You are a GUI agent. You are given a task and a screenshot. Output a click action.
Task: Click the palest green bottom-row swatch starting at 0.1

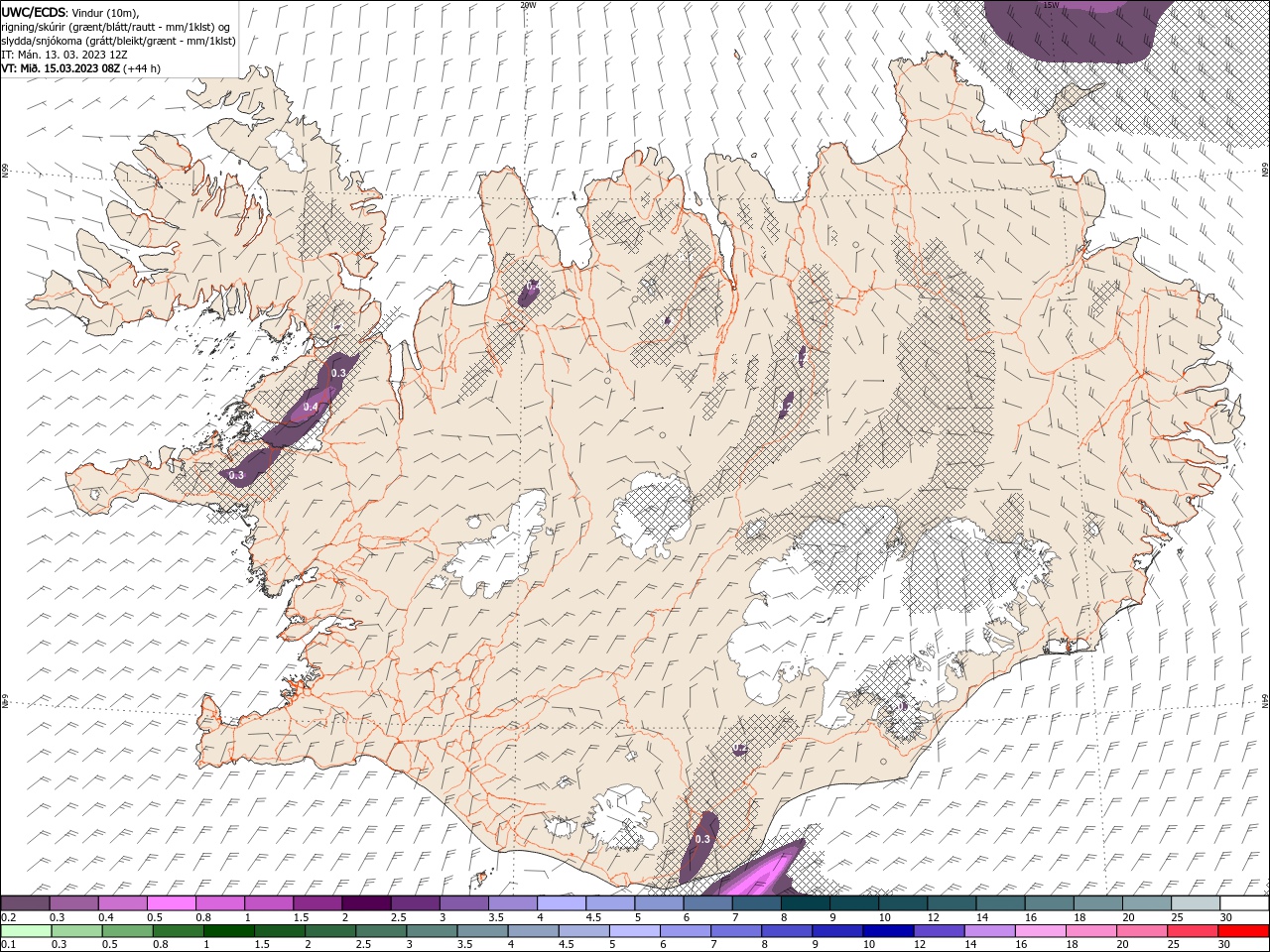tap(27, 931)
